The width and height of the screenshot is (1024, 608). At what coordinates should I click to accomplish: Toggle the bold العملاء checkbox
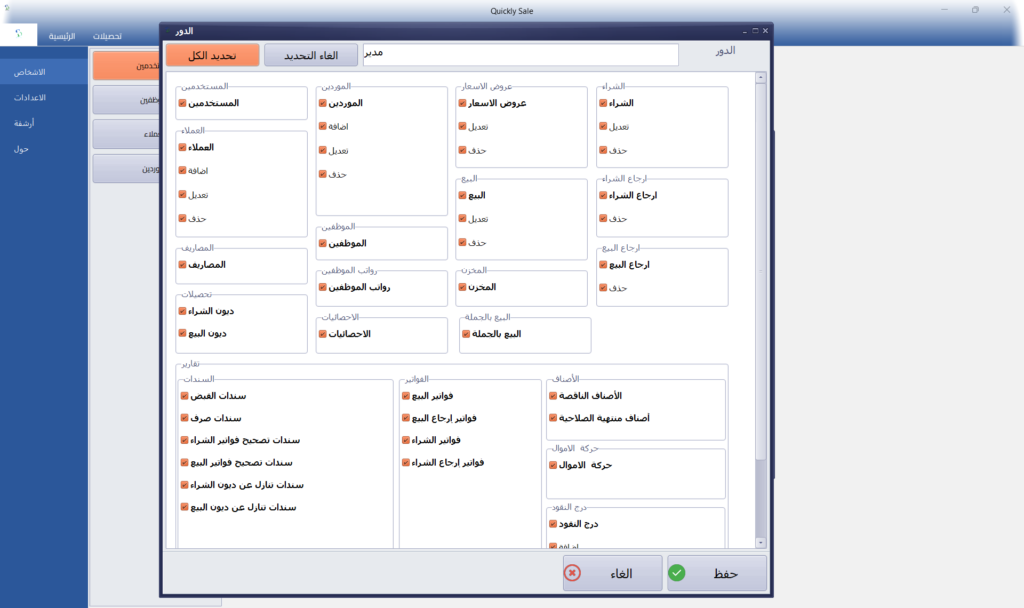point(182,148)
